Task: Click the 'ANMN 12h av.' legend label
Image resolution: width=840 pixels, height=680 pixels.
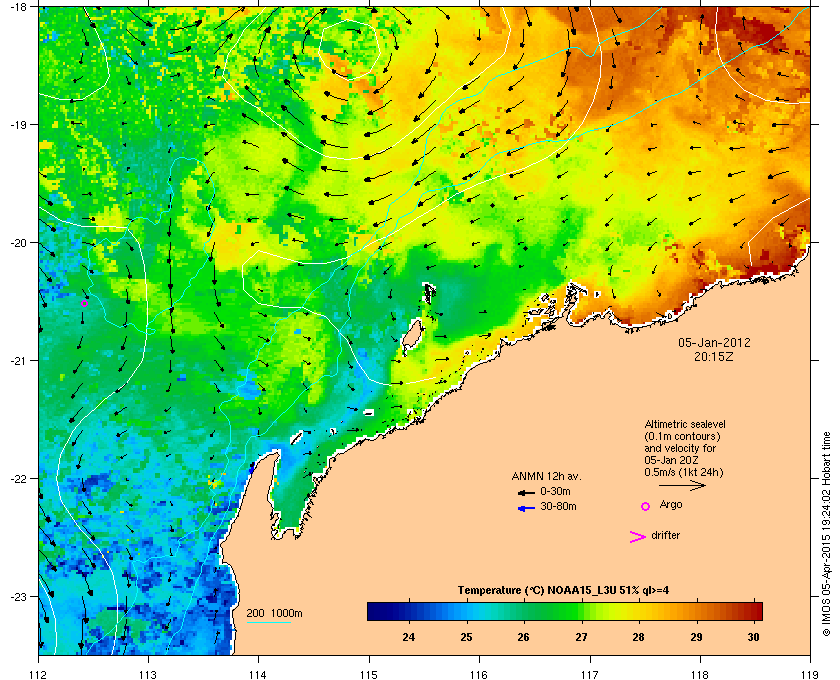Action: (x=546, y=476)
